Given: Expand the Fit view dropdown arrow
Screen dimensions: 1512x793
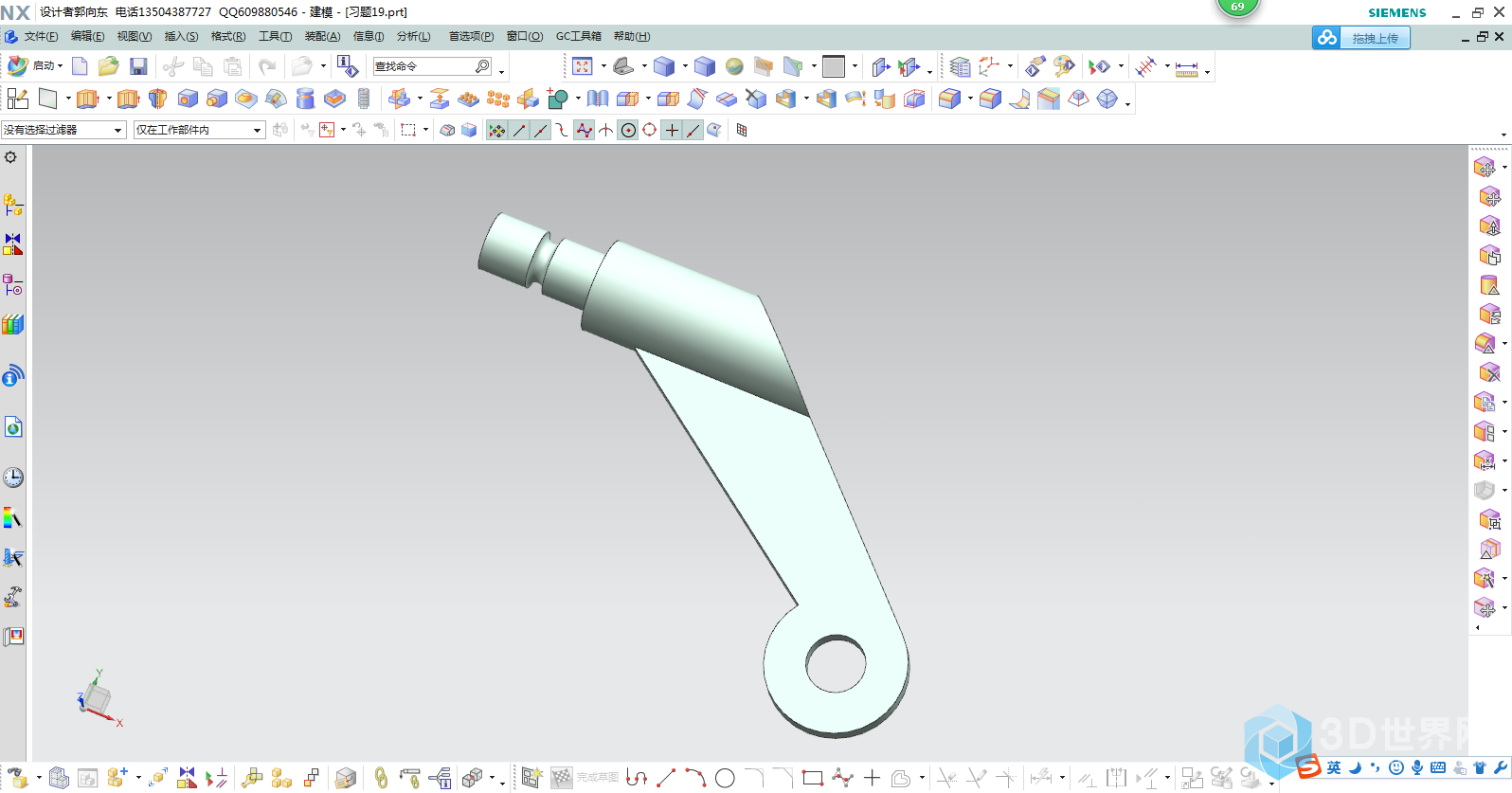Looking at the screenshot, I should (603, 66).
